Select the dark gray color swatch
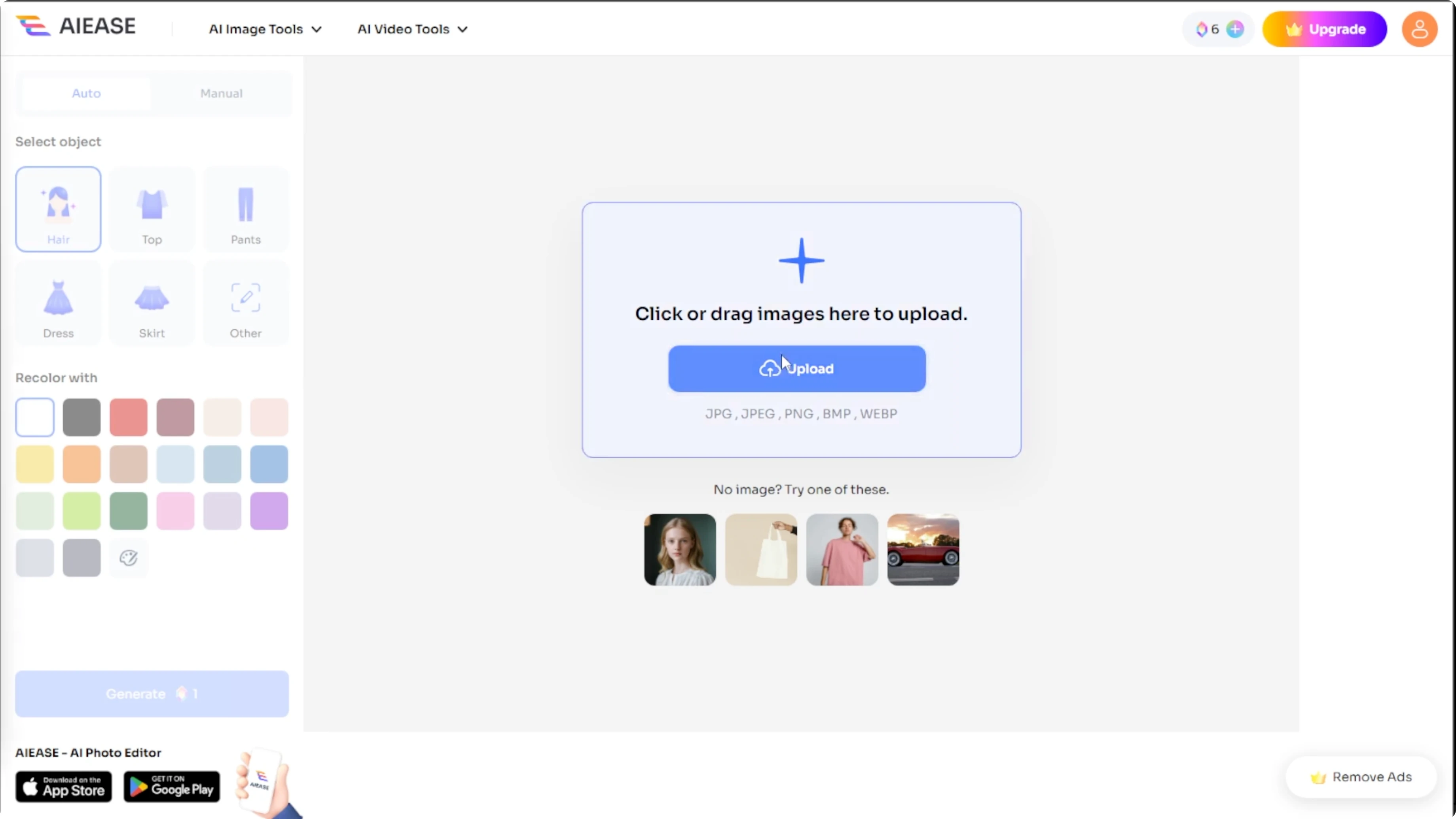 coord(82,417)
